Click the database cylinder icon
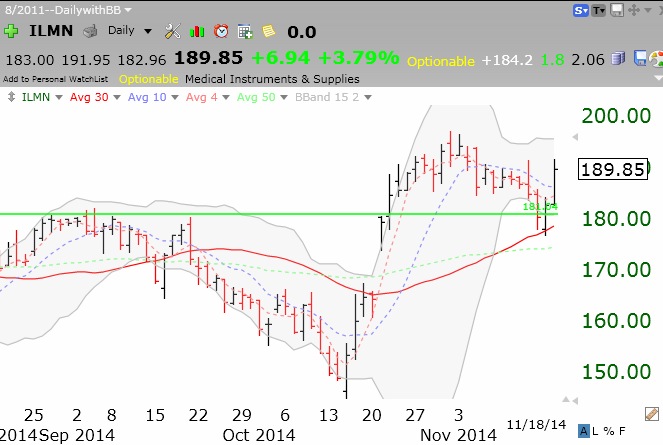 616,60
